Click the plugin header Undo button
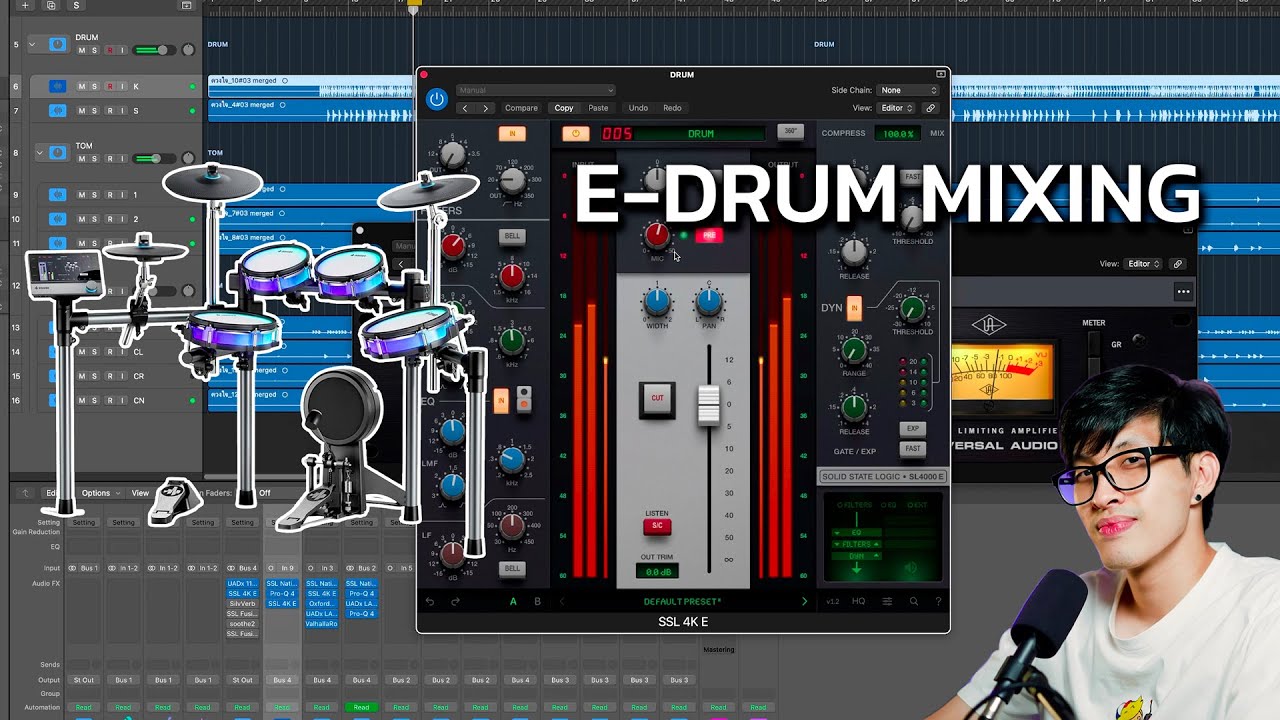Screen dimensions: 1280x720 click(x=638, y=108)
